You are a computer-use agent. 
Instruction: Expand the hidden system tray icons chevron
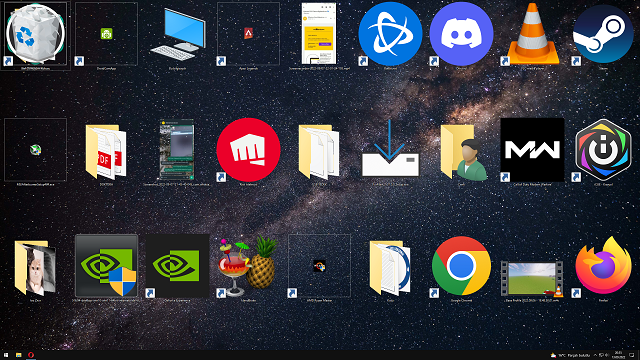[595, 356]
